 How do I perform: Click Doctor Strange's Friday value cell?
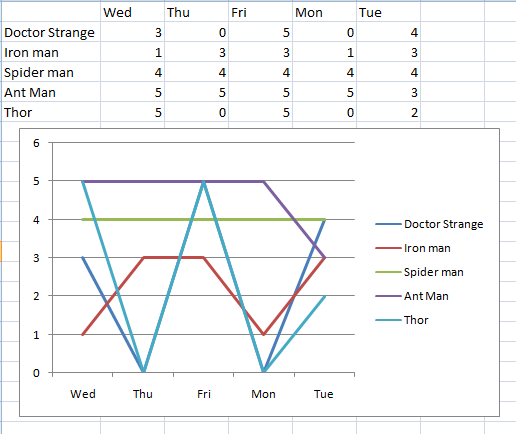pyautogui.click(x=260, y=32)
